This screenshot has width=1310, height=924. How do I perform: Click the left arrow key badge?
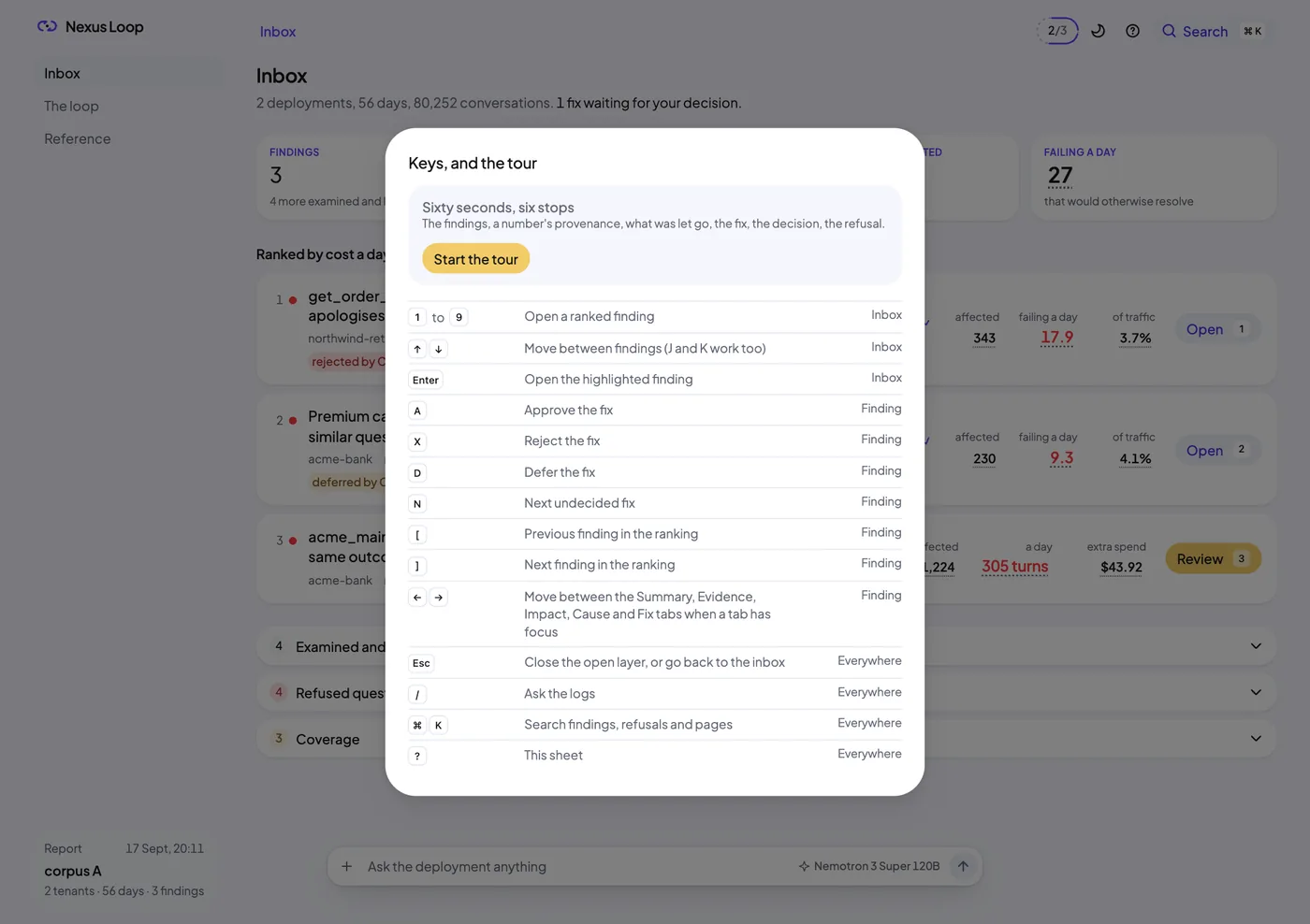click(x=417, y=598)
